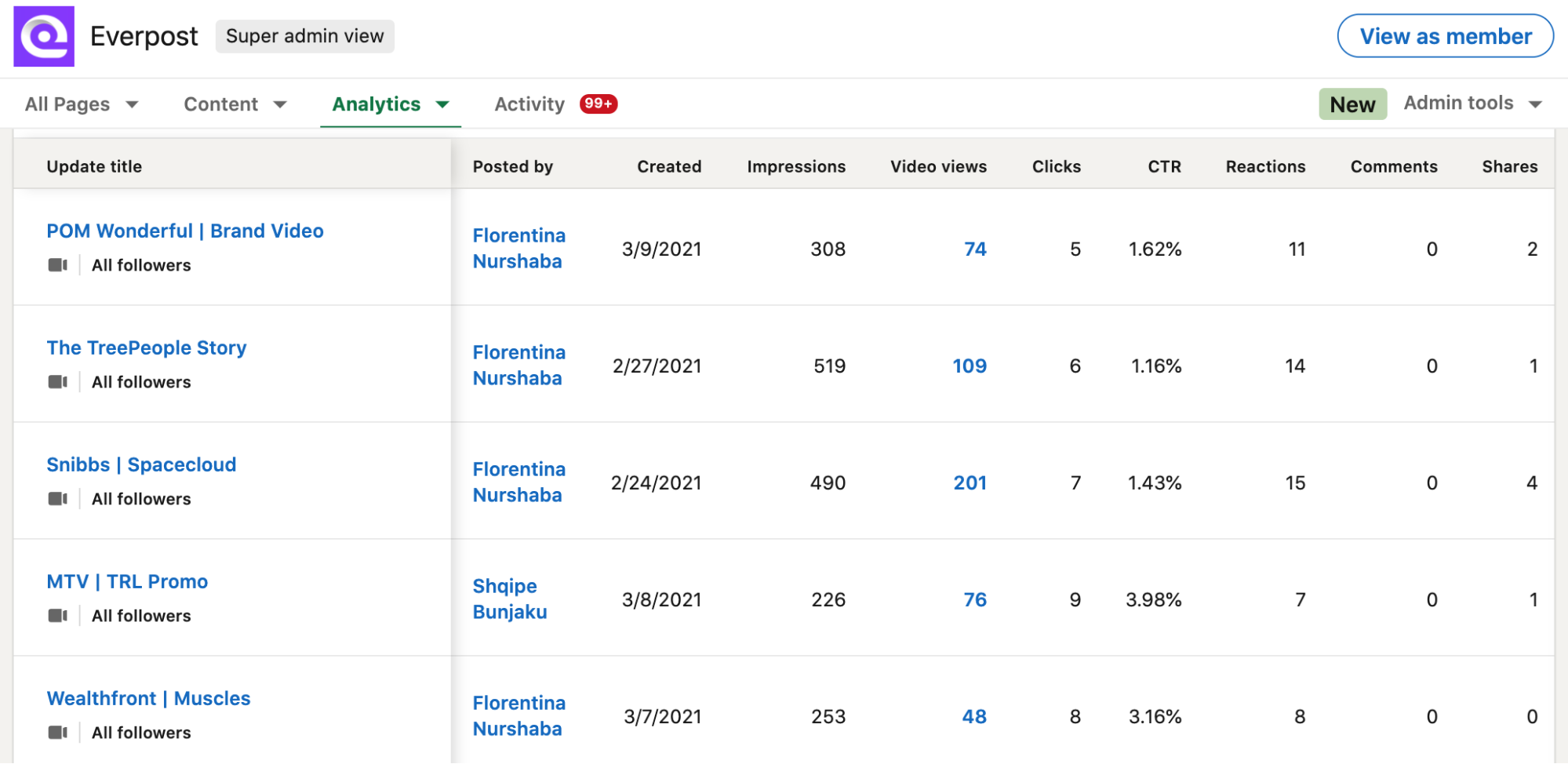Screen dimensions: 1568x764
Task: Click video views count 48
Action: 974,717
